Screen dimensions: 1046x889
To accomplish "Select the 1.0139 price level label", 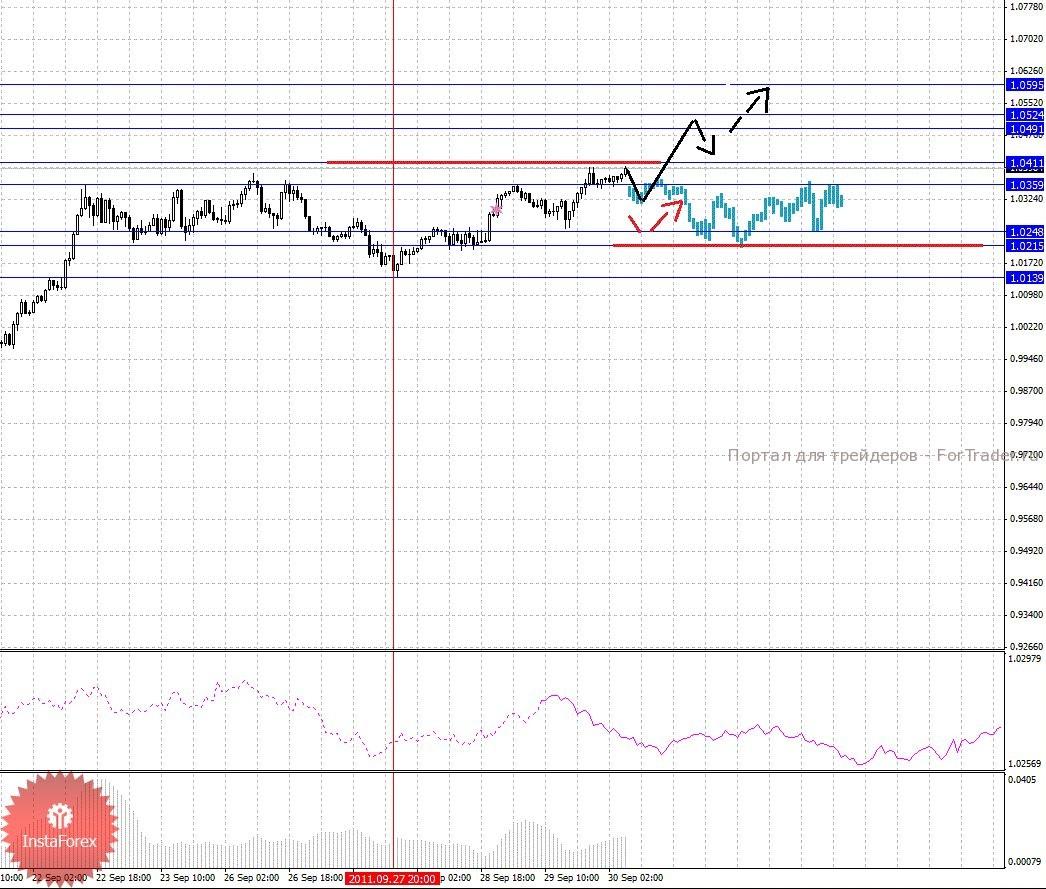I will click(x=1025, y=278).
